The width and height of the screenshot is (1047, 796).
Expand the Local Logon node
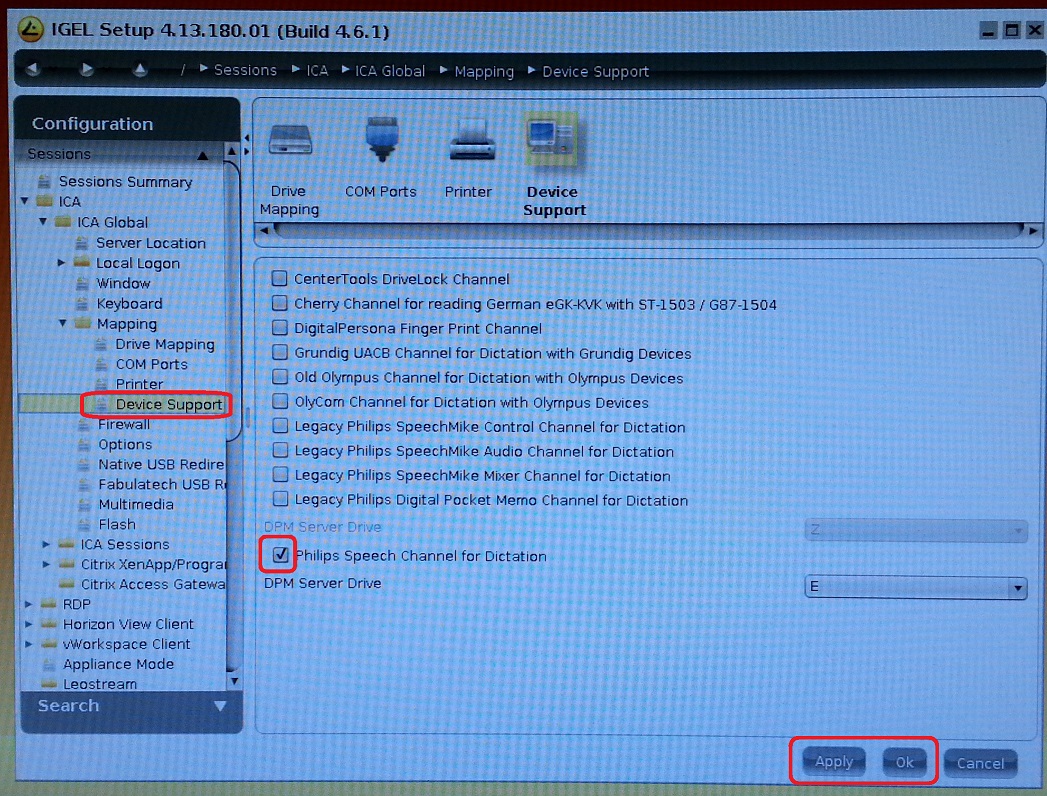pyautogui.click(x=61, y=262)
